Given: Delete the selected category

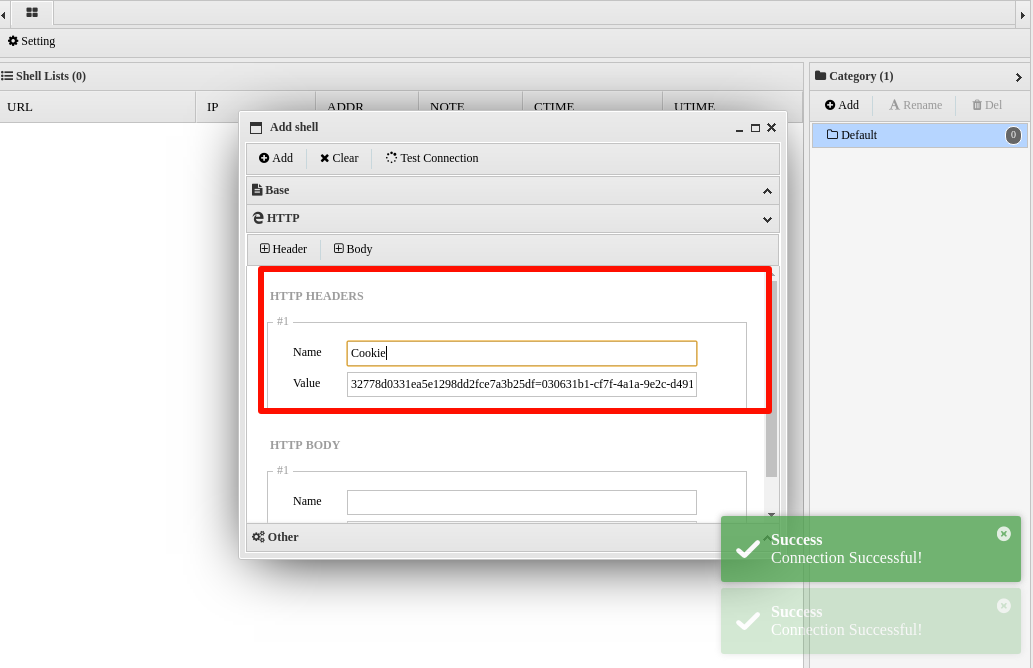Looking at the screenshot, I should [x=986, y=105].
